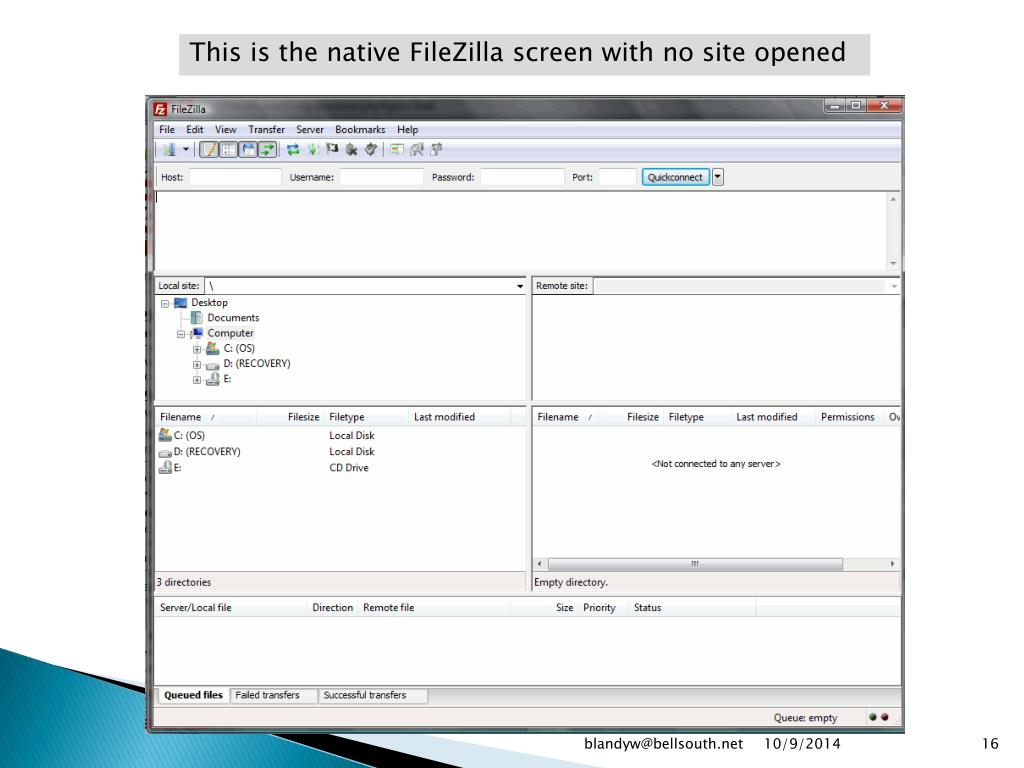Click the message log scroll up arrow
Image resolution: width=1024 pixels, height=768 pixels.
893,199
